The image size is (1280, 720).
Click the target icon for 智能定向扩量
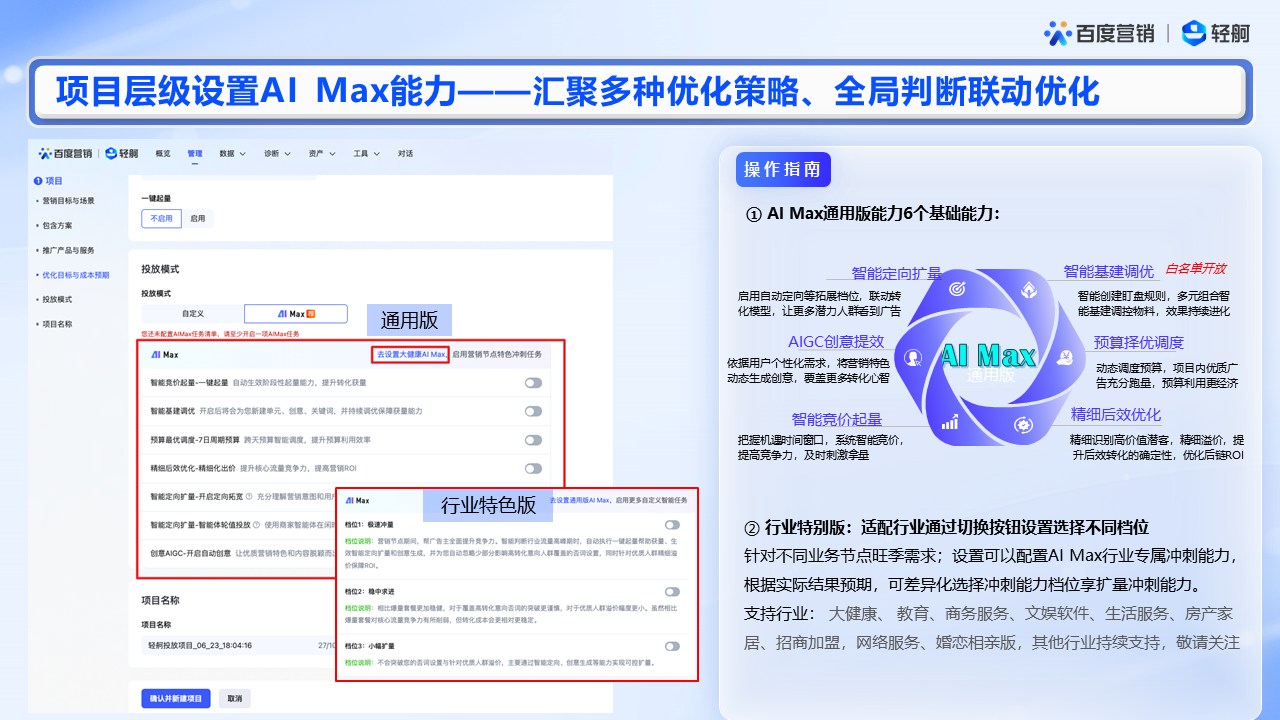click(956, 288)
